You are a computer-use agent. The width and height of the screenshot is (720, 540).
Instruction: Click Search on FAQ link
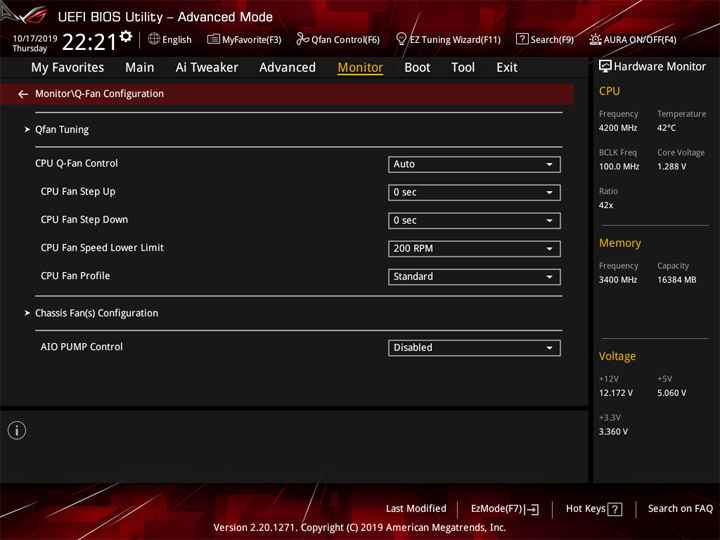click(681, 509)
